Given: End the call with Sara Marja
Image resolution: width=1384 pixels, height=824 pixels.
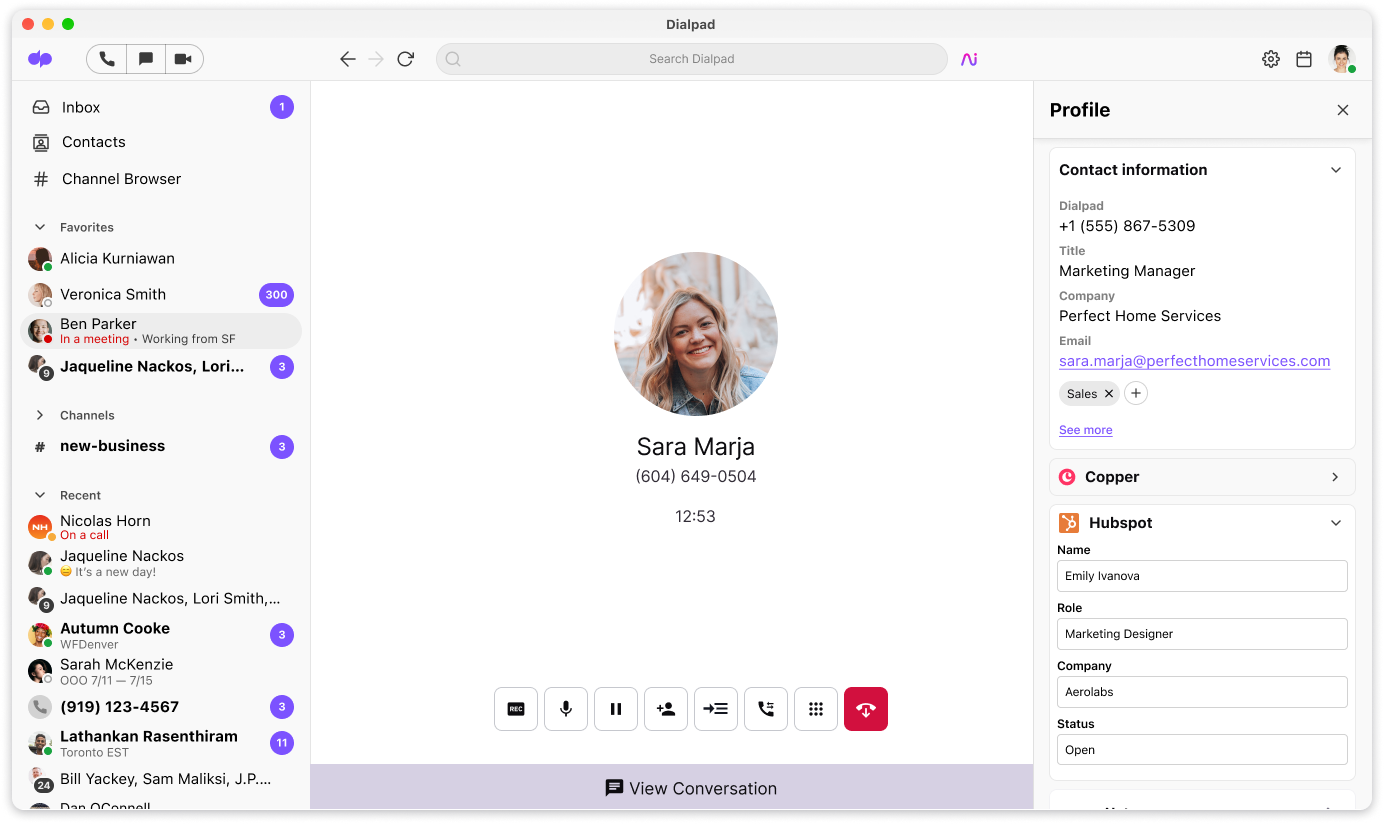Looking at the screenshot, I should [x=866, y=708].
